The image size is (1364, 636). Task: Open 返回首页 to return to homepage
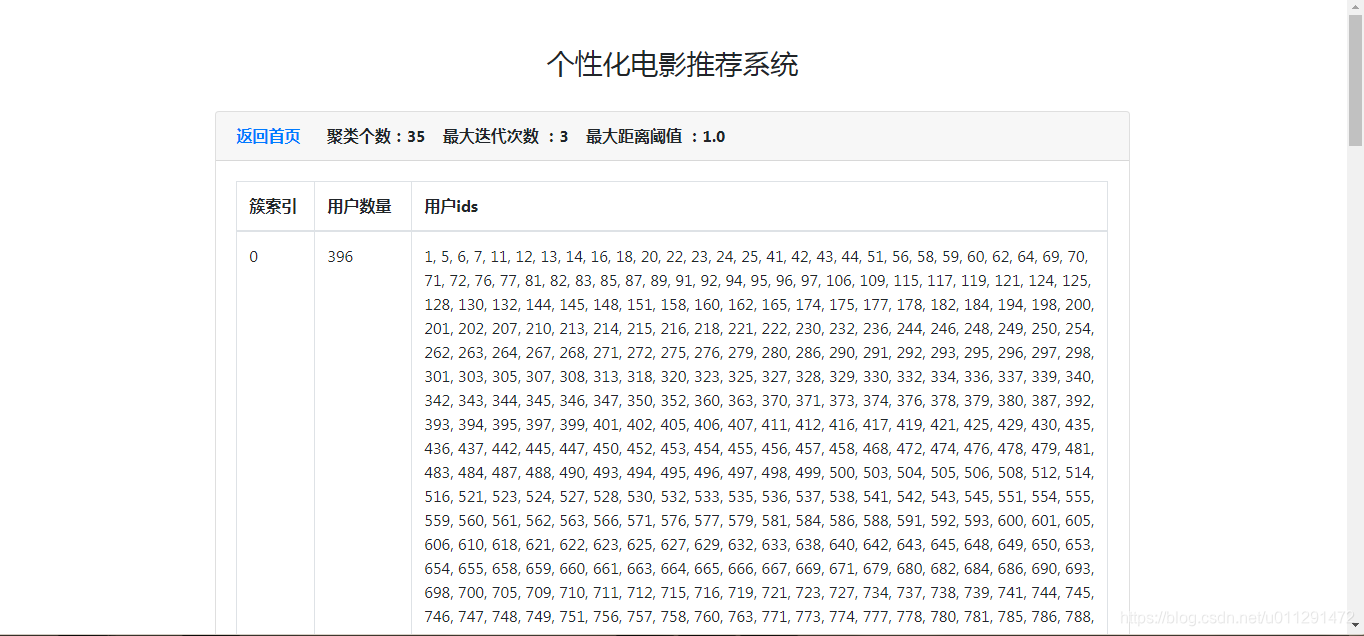[x=266, y=136]
